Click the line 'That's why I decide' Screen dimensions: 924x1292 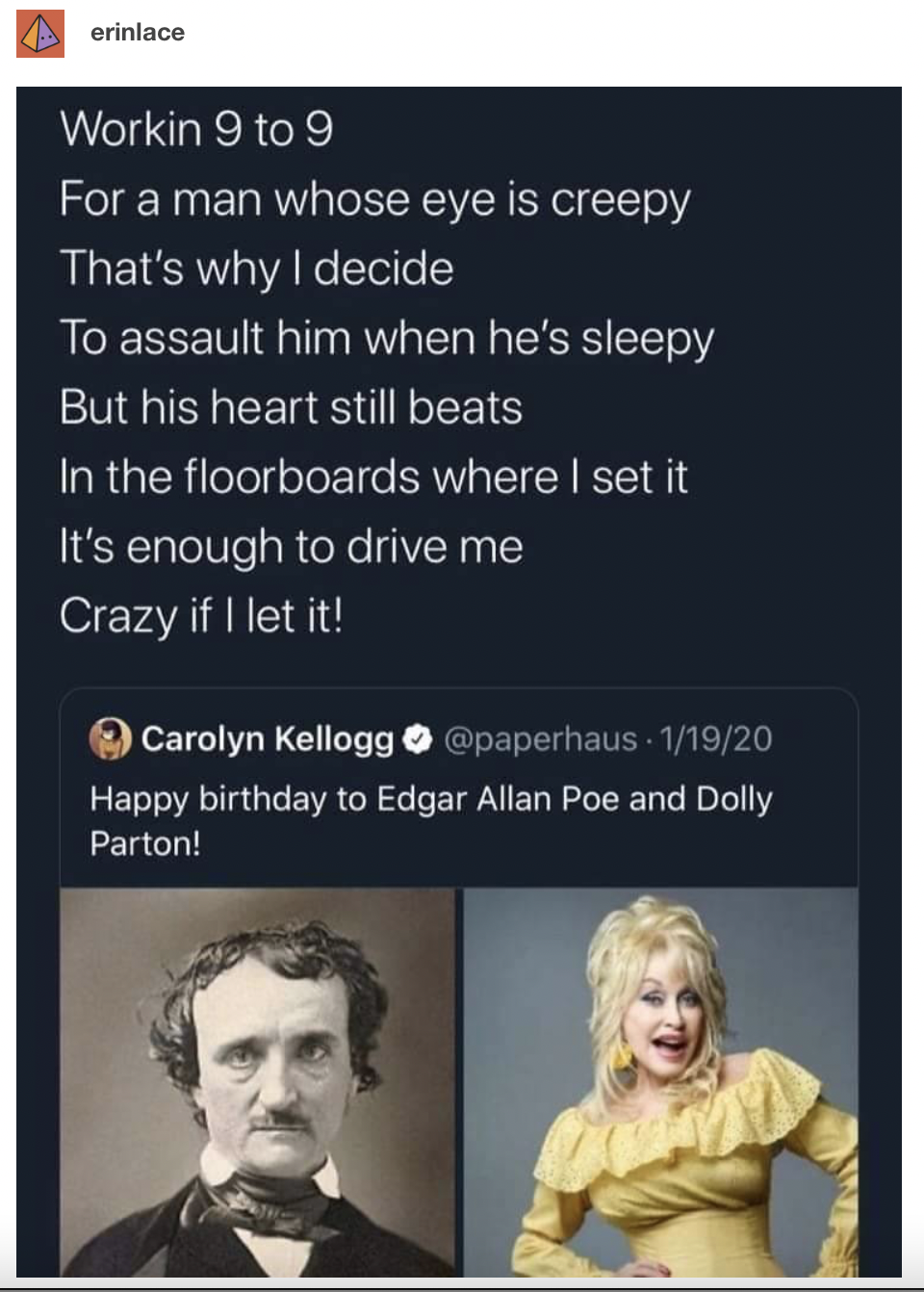coord(256,270)
